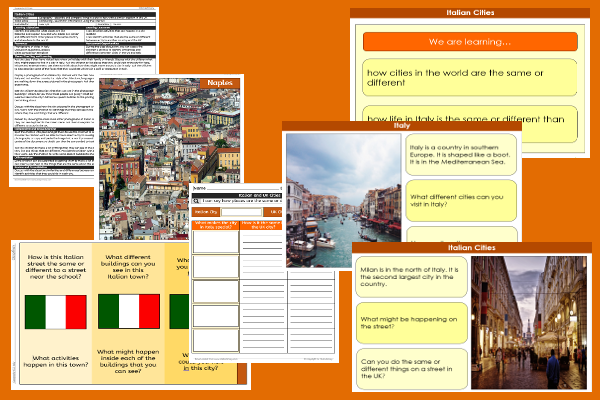Select 'how cities in the world are the same' box
Screen dimensions: 600x400
point(470,77)
